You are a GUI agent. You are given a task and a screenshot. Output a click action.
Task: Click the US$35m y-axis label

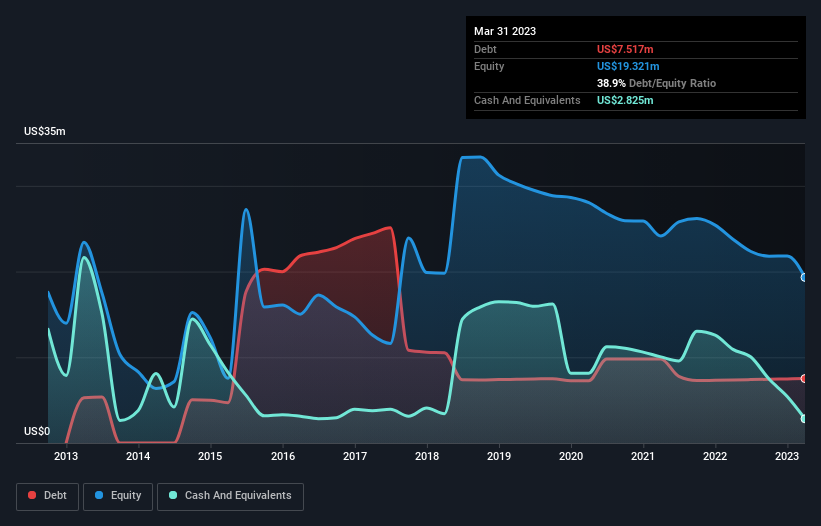click(45, 131)
